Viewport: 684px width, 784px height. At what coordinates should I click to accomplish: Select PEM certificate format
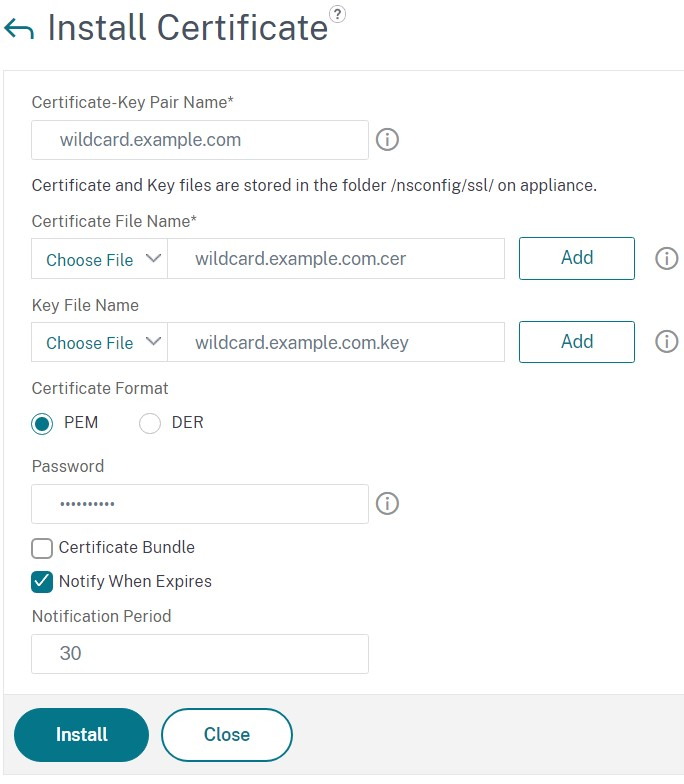[42, 423]
